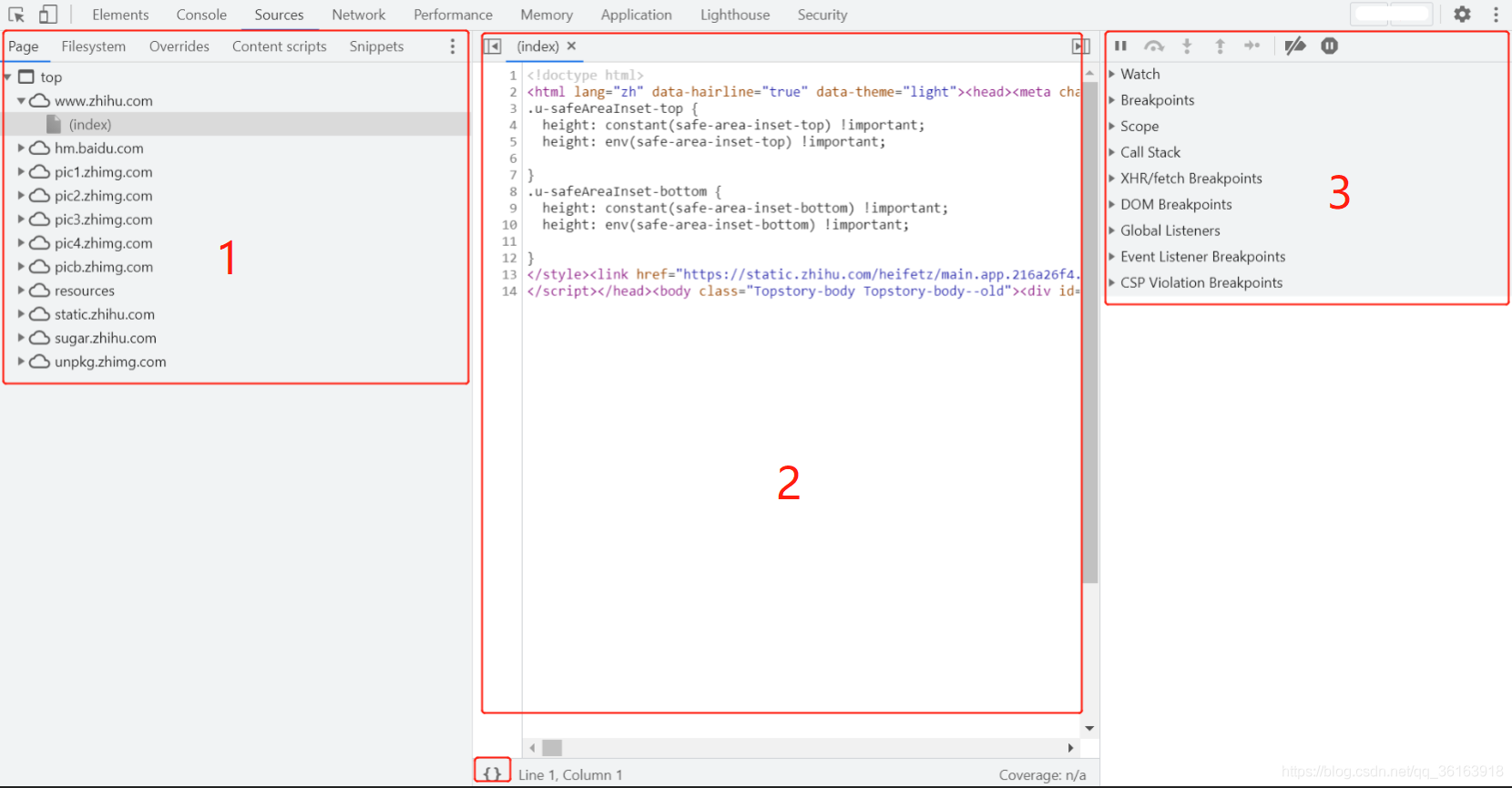Toggle the device toolbar icon

pyautogui.click(x=48, y=15)
